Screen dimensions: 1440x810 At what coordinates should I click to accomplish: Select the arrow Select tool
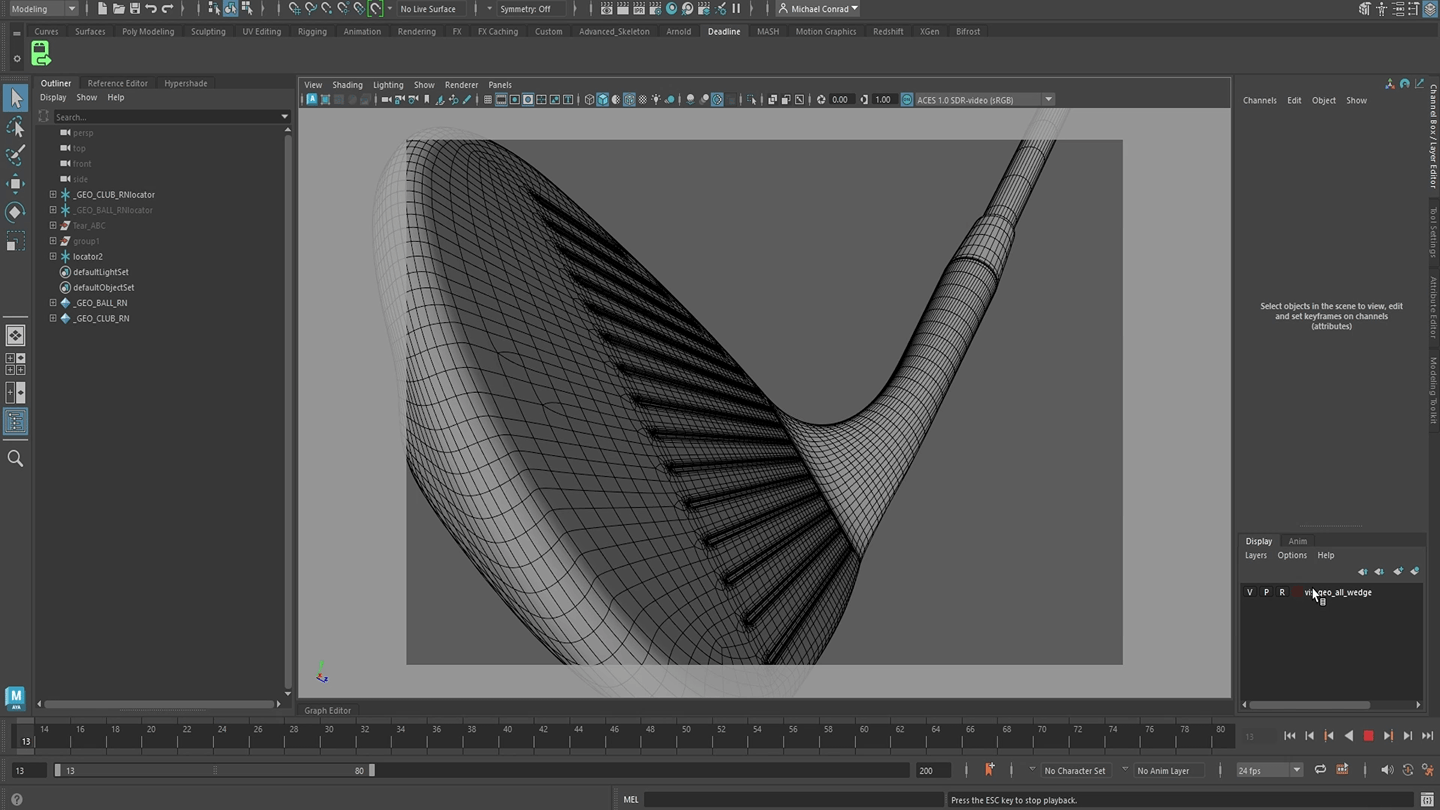tap(16, 98)
